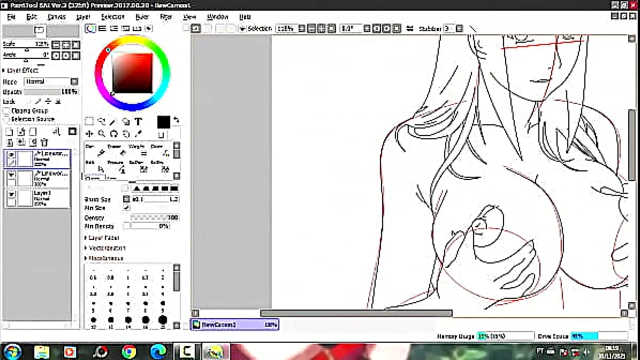Click the canvas horizontal scrollbar
The height and width of the screenshot is (360, 640).
coord(356,313)
